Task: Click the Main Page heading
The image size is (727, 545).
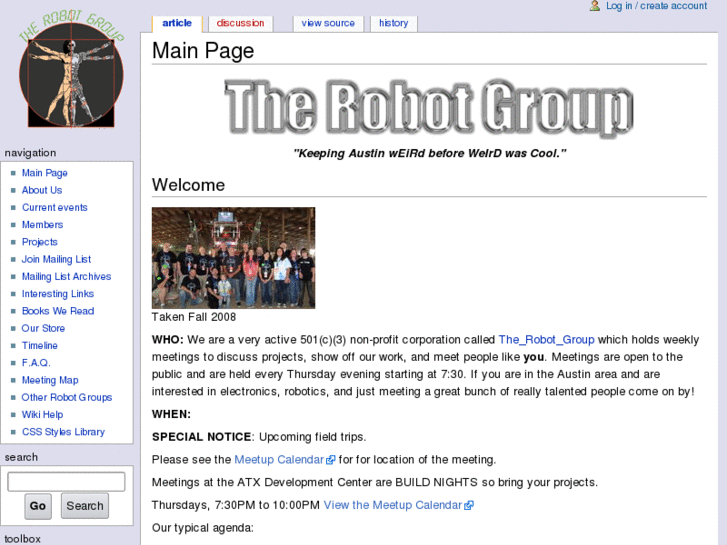Action: (203, 51)
